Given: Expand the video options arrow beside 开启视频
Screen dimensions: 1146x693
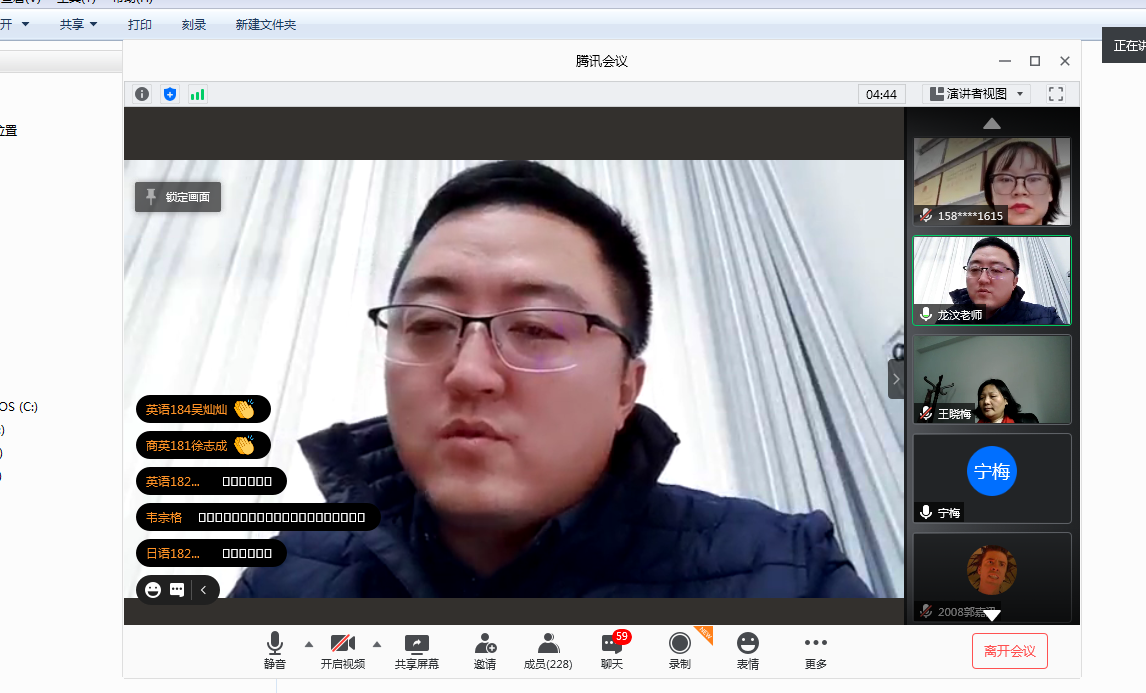Looking at the screenshot, I should point(377,643).
